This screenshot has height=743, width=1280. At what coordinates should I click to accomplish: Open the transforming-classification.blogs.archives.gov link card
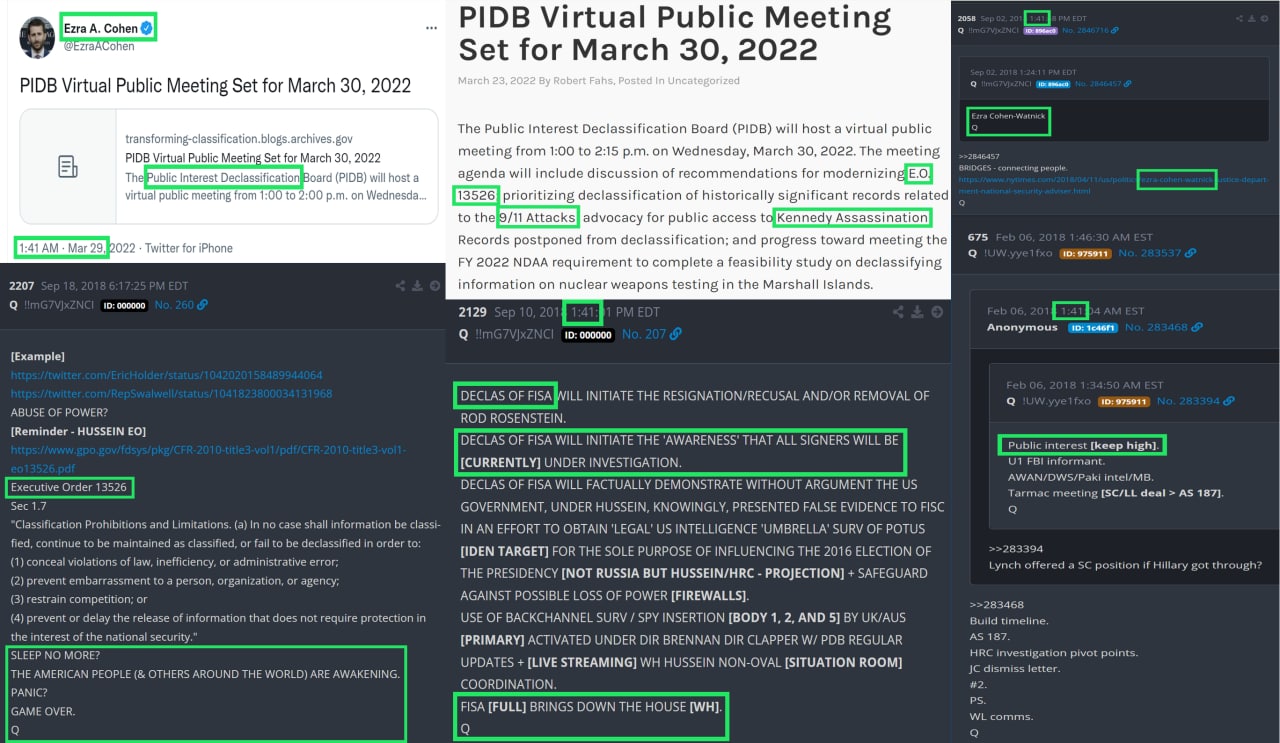click(229, 166)
